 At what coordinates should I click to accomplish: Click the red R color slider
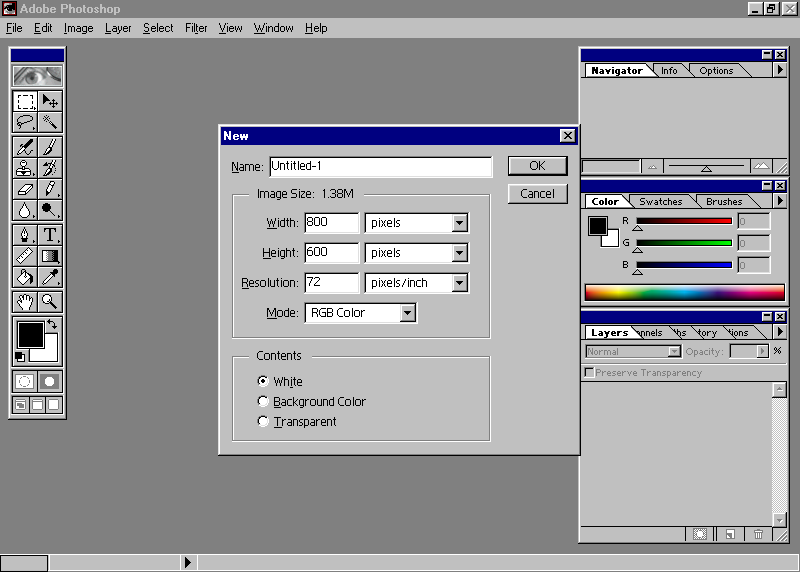[684, 221]
